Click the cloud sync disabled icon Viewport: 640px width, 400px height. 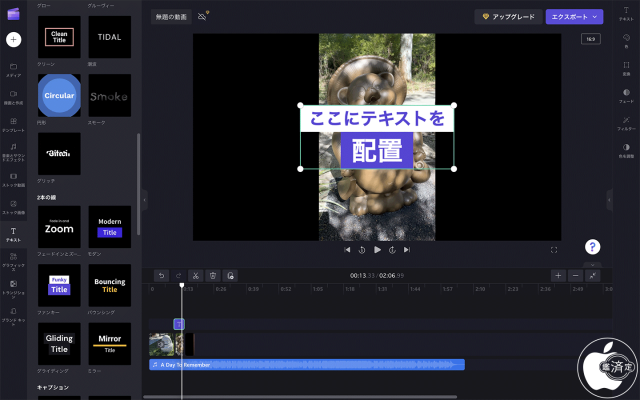pos(203,16)
